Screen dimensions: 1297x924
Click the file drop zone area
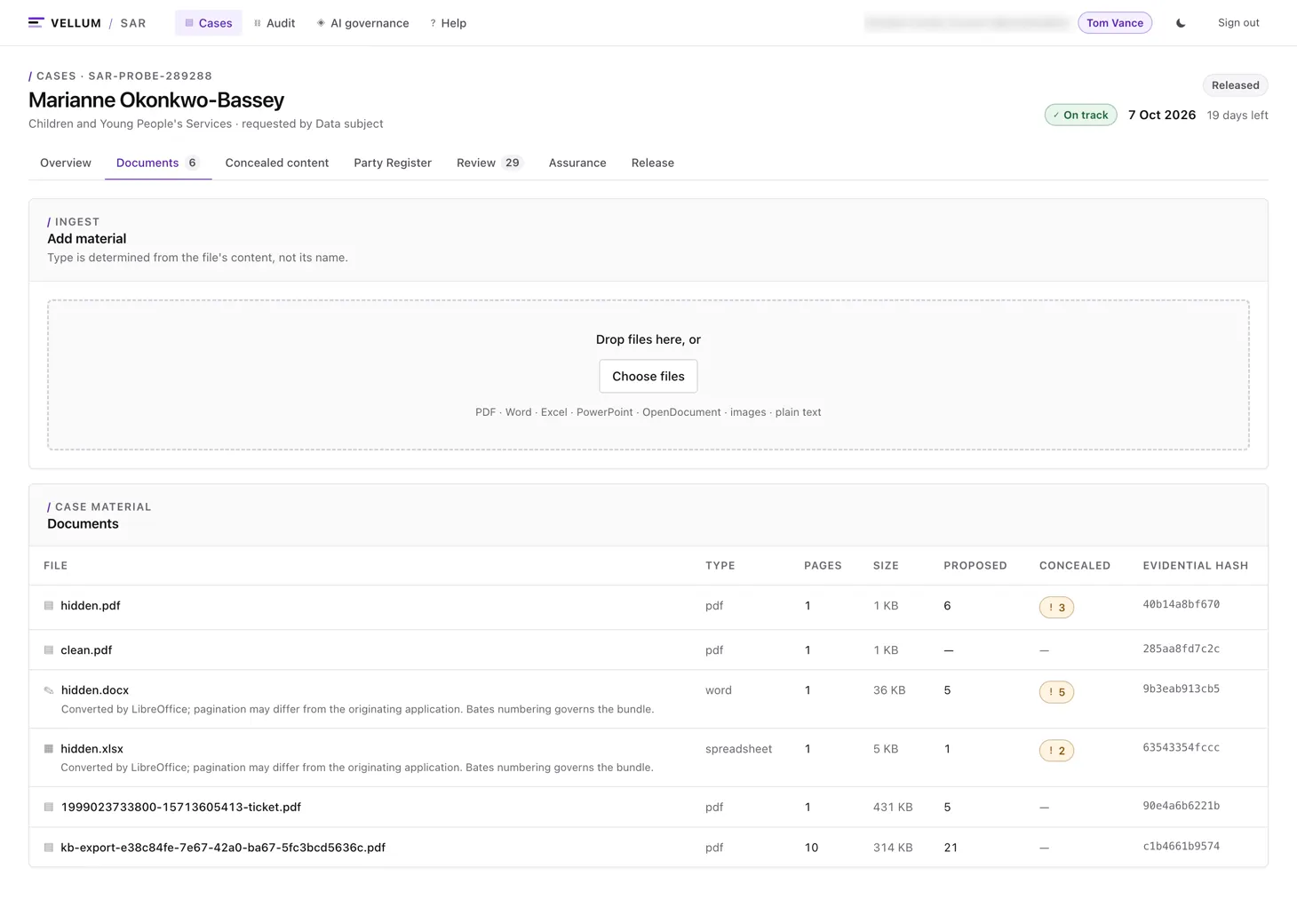(x=648, y=375)
